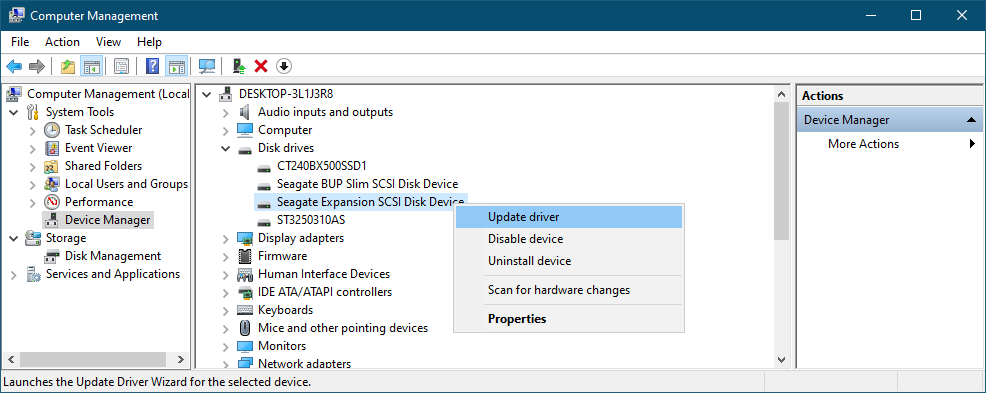Choose Scan for hardware changes in context menu
The image size is (986, 393).
(x=568, y=290)
